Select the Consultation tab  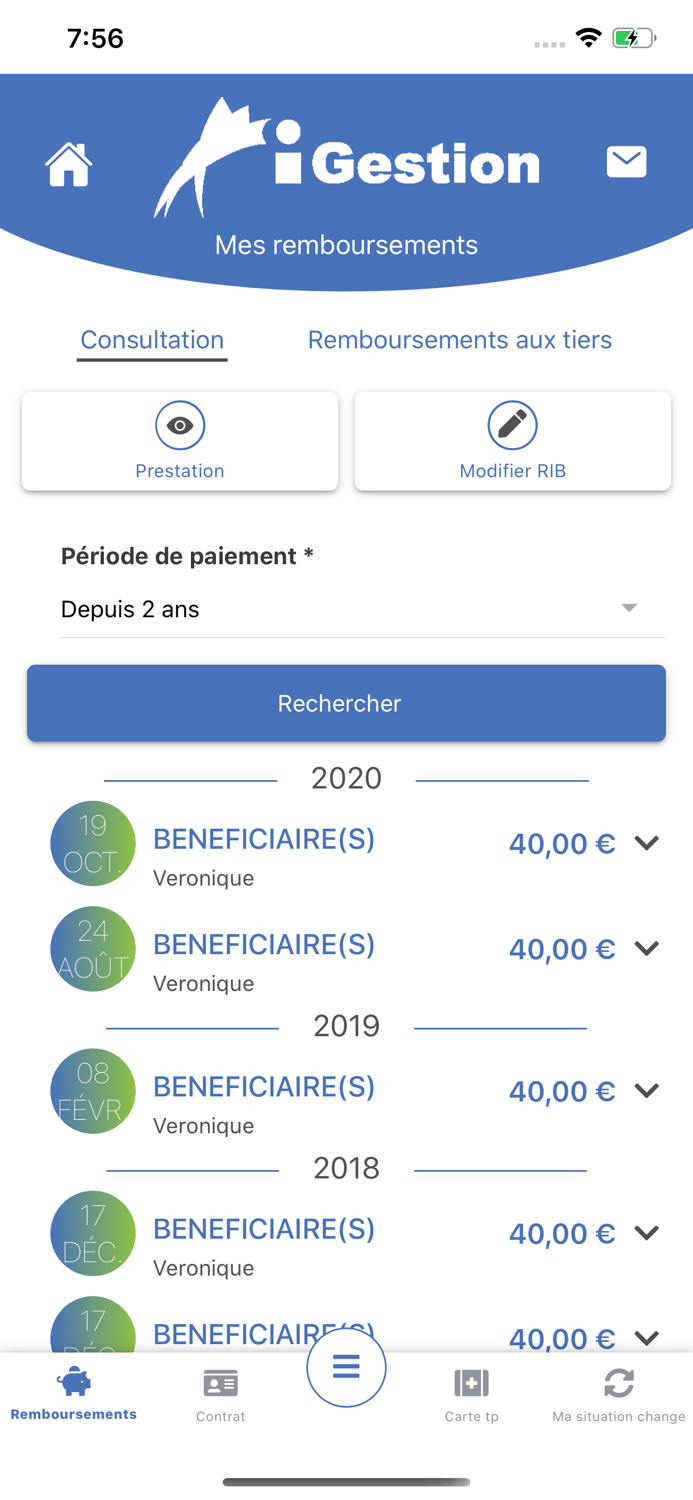[x=151, y=340]
